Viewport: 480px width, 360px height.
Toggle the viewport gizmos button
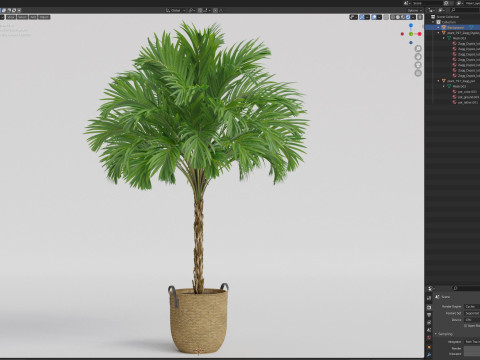point(362,17)
